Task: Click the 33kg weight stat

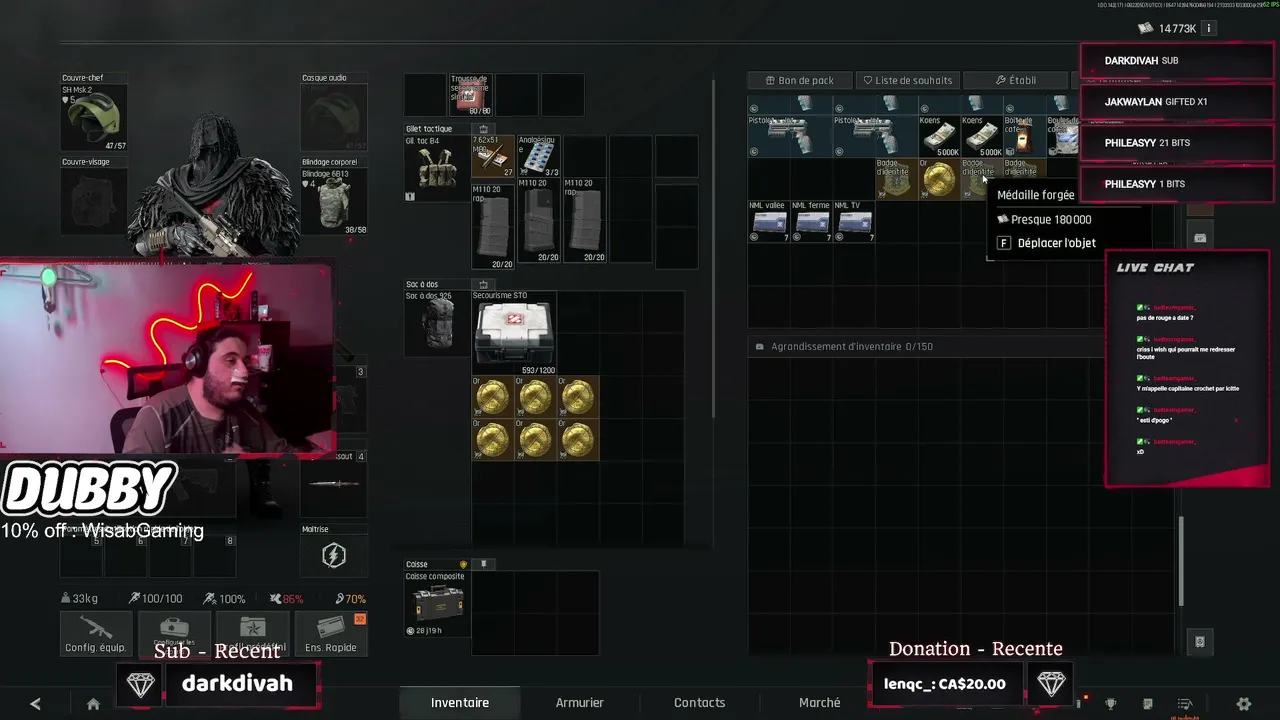Action: pyautogui.click(x=79, y=599)
